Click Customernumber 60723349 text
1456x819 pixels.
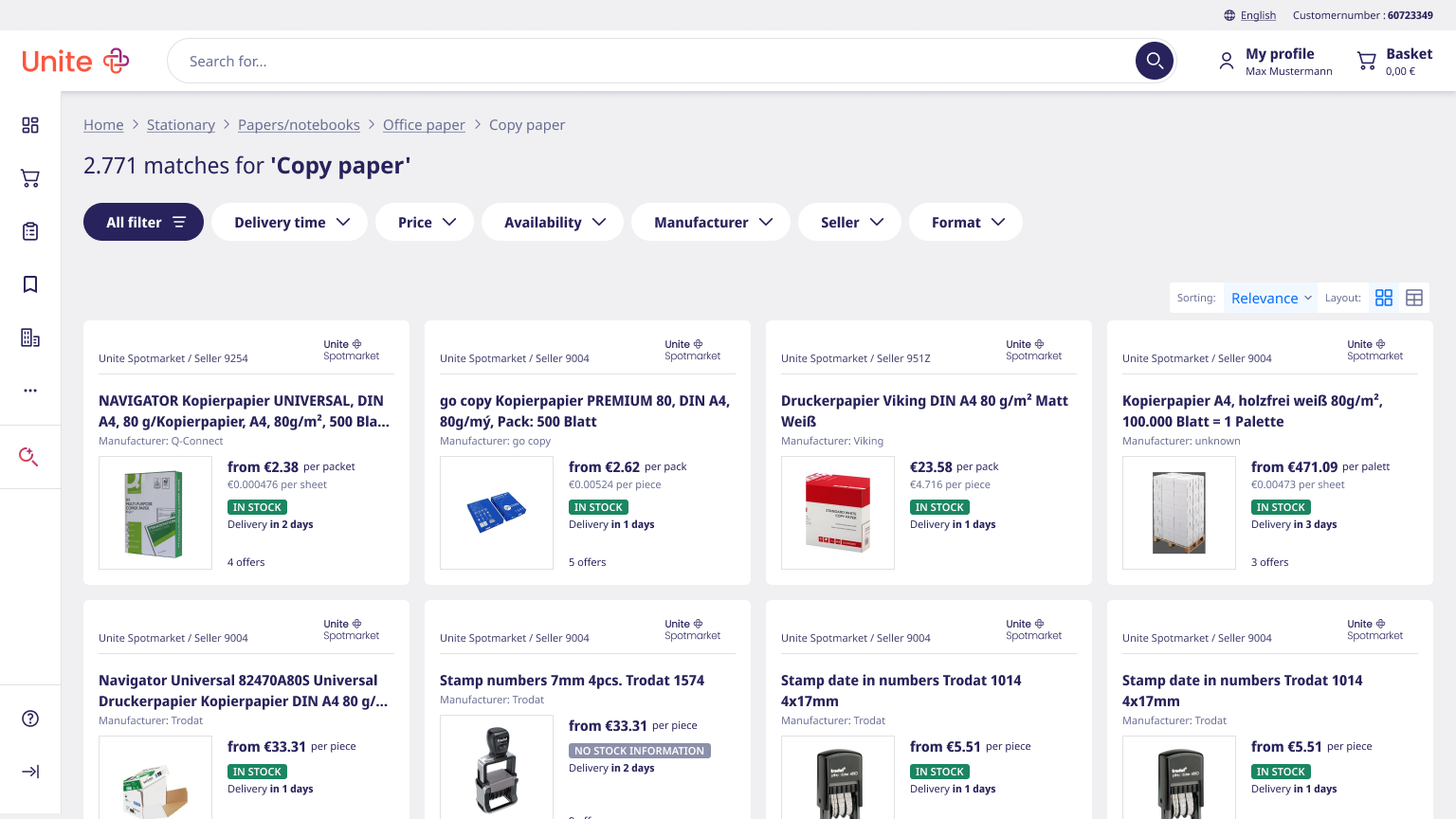[x=1363, y=15]
